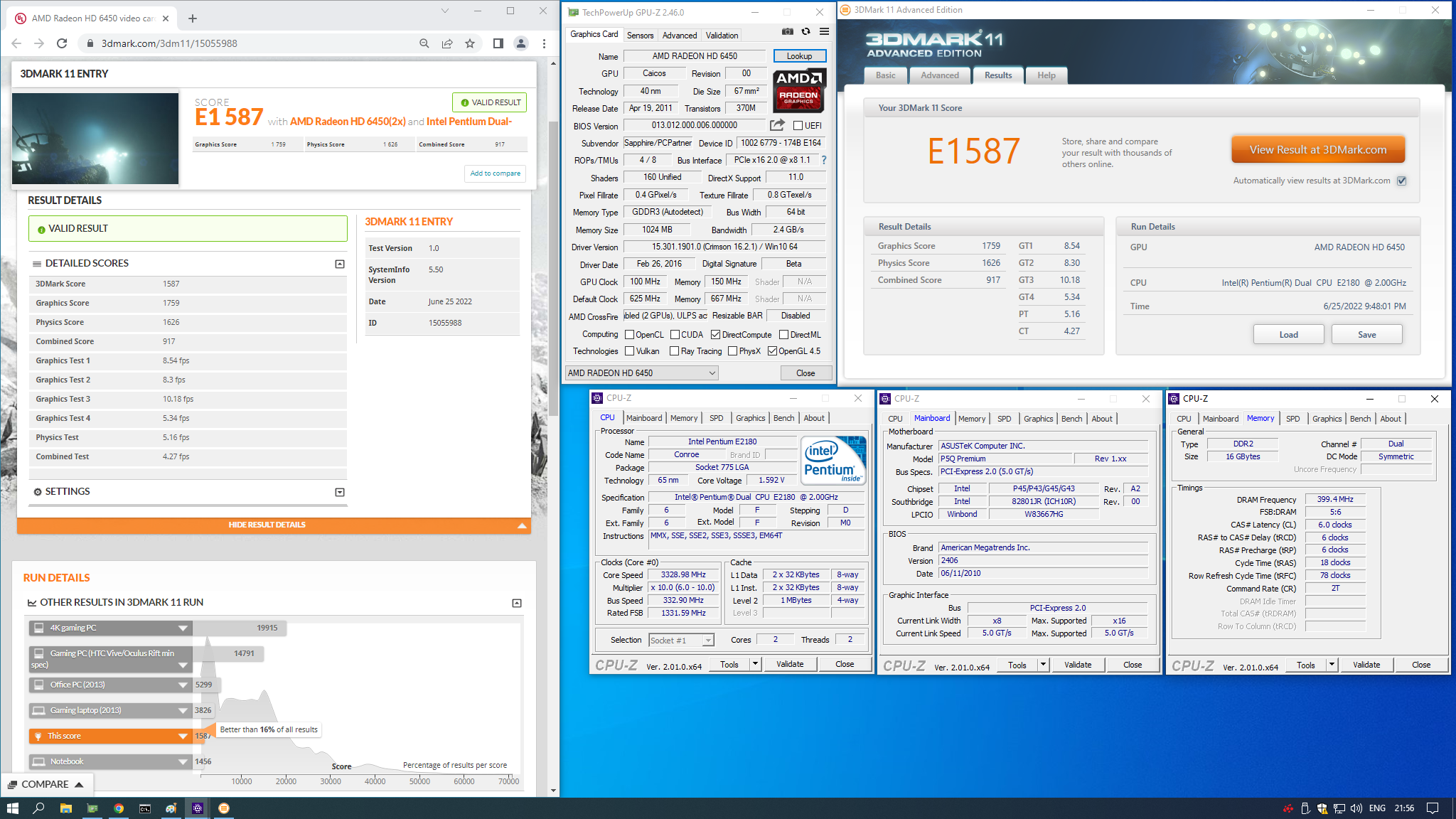Image resolution: width=1456 pixels, height=819 pixels.
Task: Go back in Chrome browser
Action: (x=16, y=43)
